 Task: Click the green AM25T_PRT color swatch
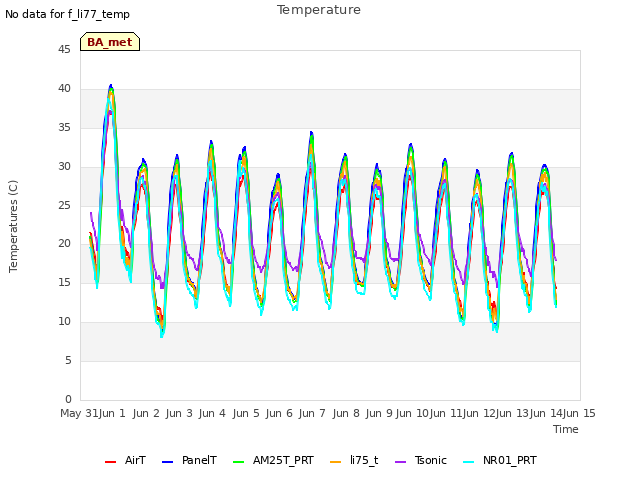pos(238,462)
